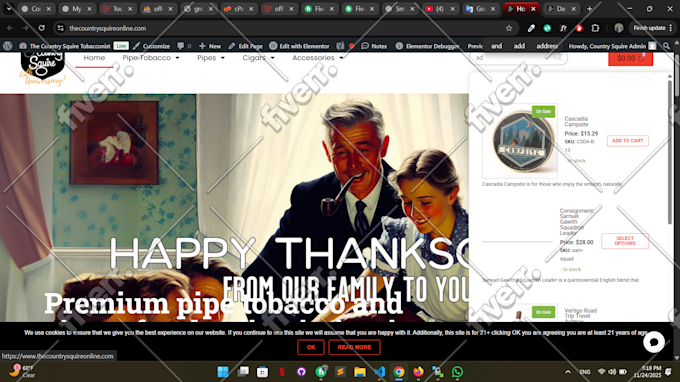Open the weather widget showing Clear

pyautogui.click(x=23, y=372)
